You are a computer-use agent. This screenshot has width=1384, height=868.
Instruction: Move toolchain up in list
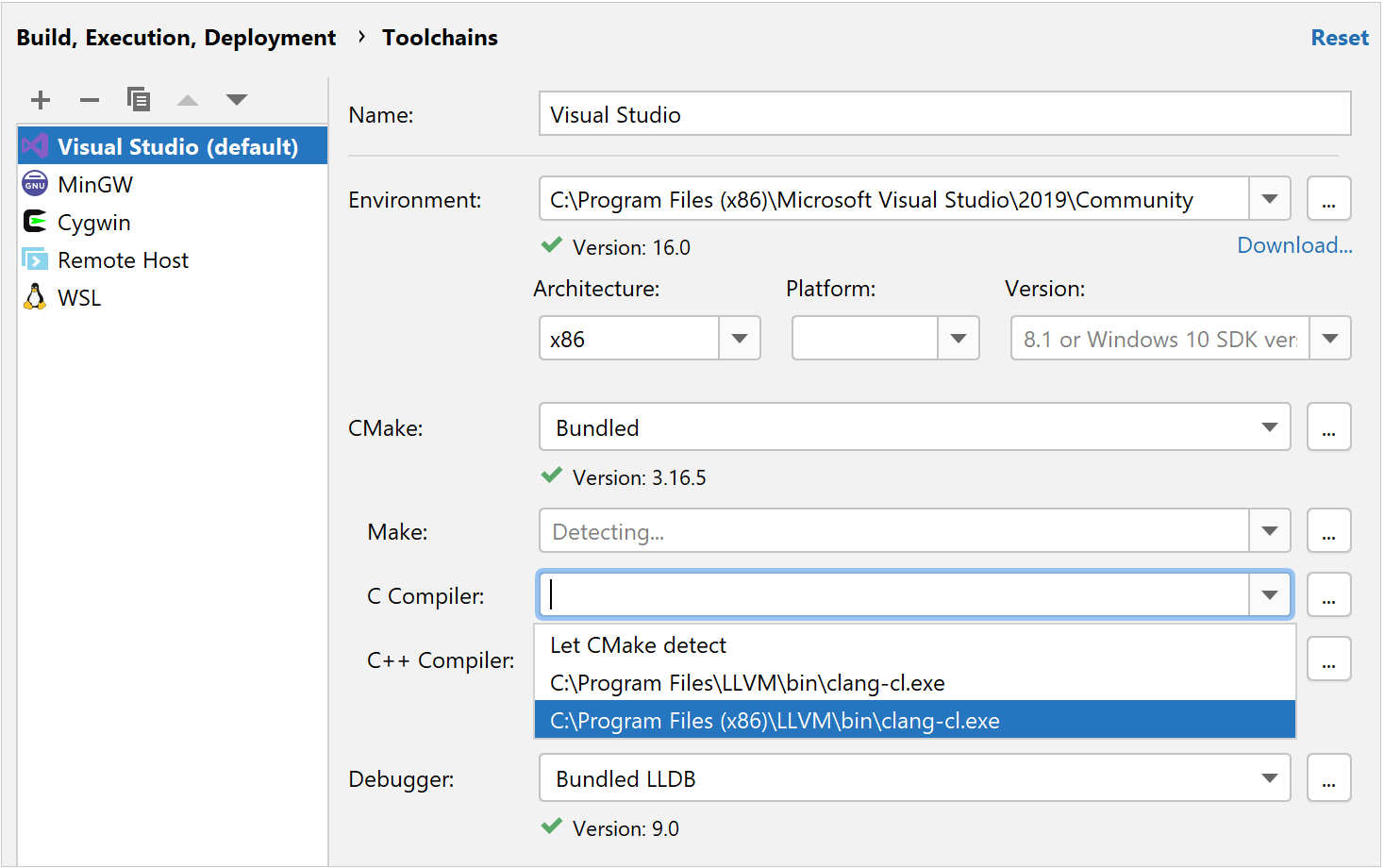pos(188,100)
